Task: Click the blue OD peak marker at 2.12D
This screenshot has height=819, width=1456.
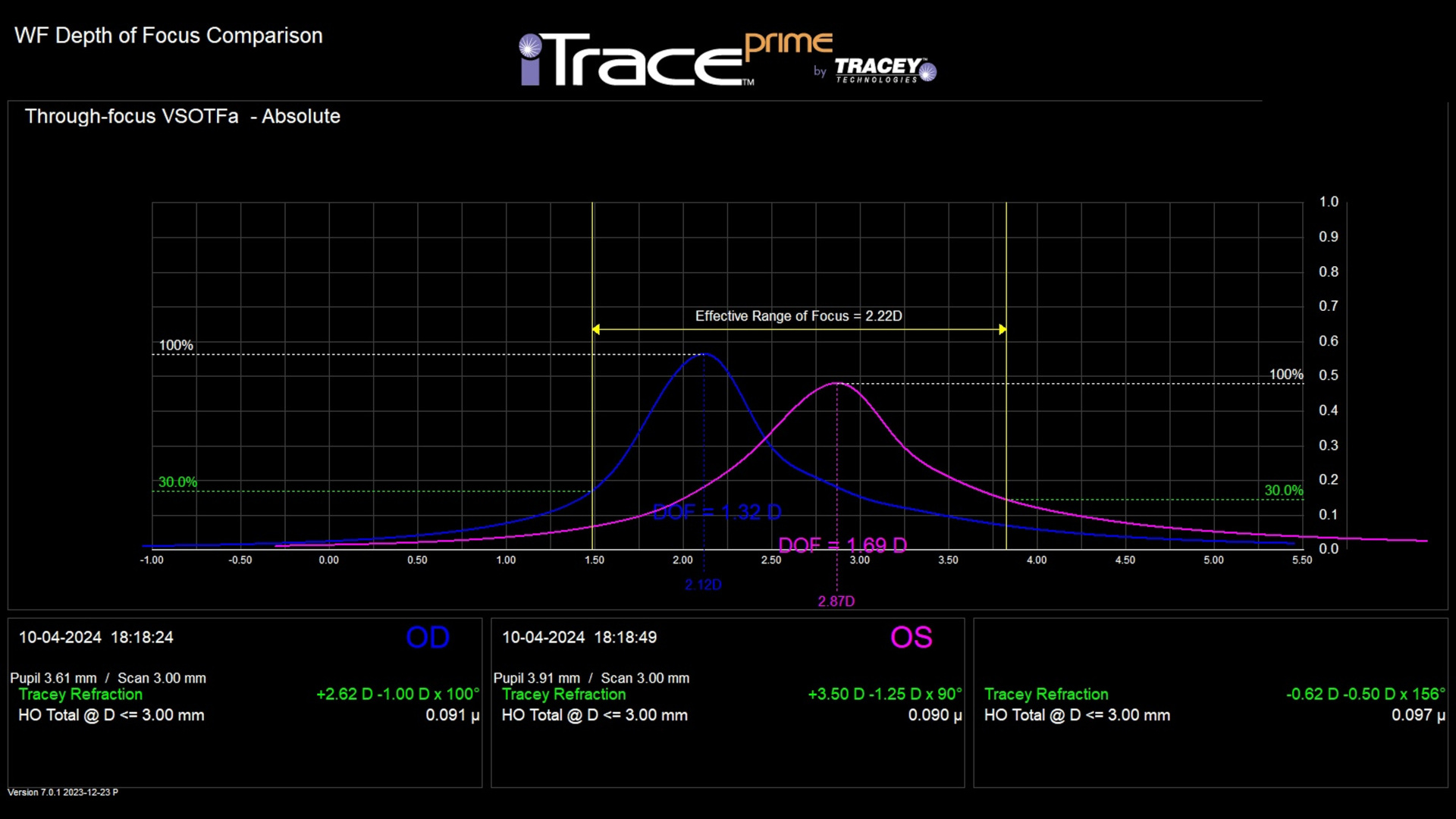Action: click(704, 584)
